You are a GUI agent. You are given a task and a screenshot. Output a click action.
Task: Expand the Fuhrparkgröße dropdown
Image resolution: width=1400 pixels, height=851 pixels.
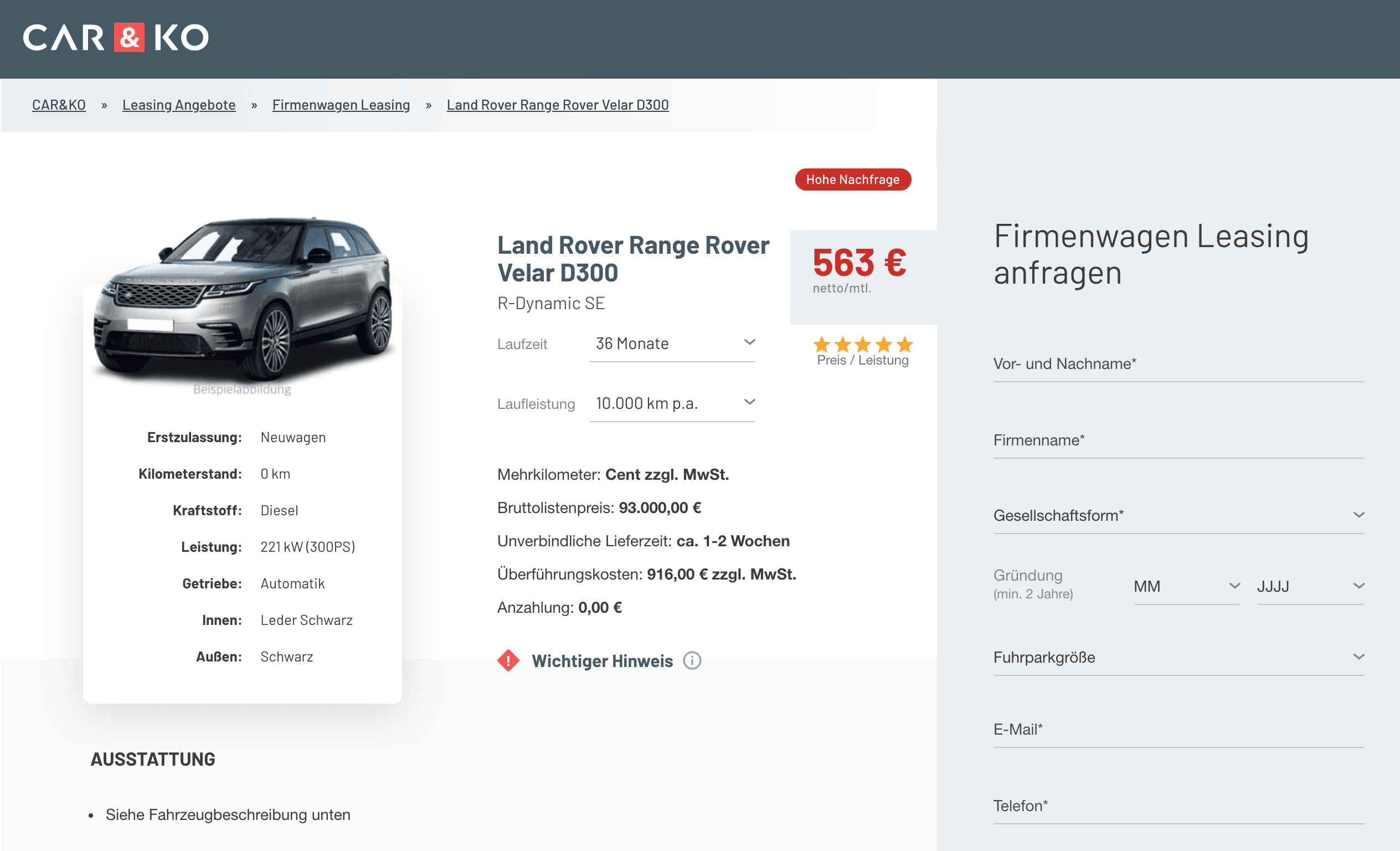(1178, 657)
